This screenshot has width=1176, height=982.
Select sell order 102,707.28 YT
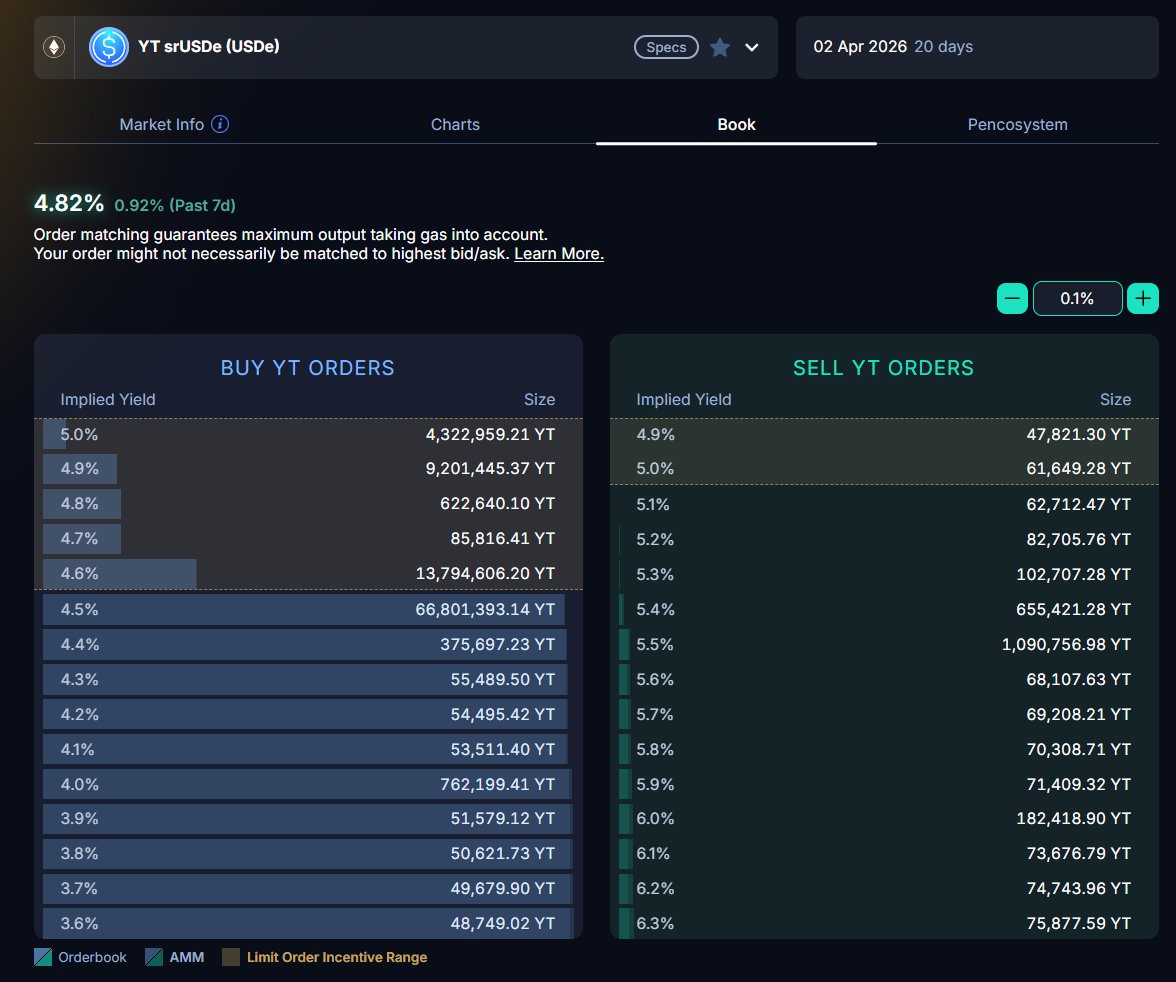pyautogui.click(x=884, y=575)
